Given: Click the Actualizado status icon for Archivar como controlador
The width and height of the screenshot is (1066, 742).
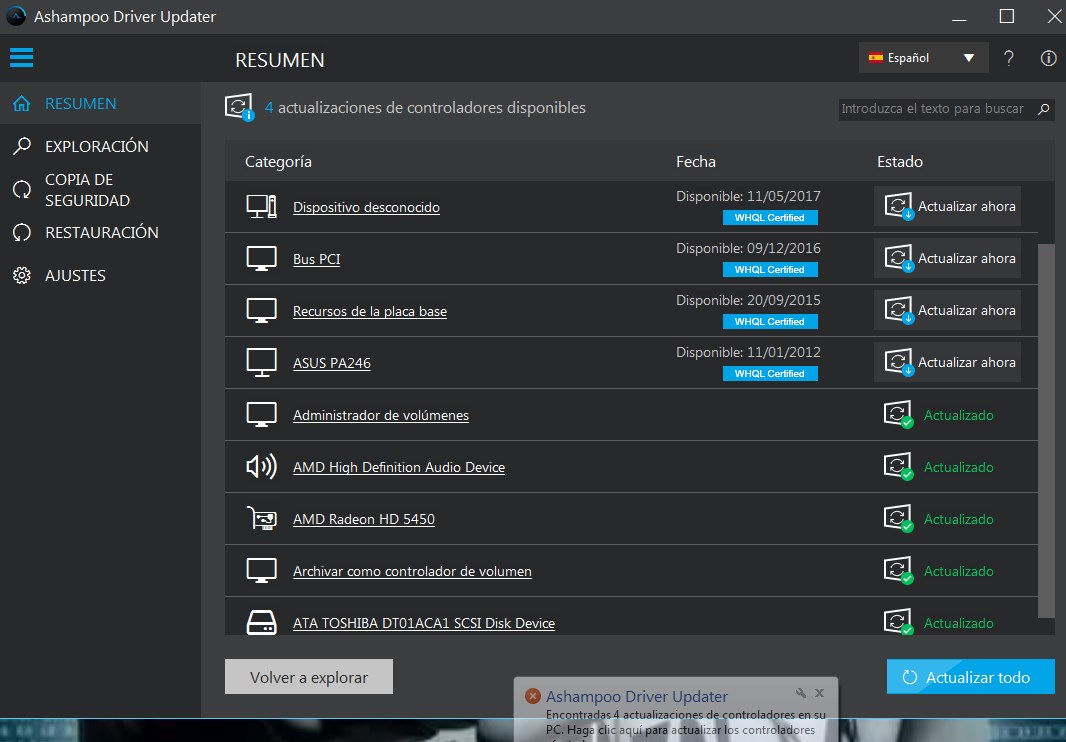Looking at the screenshot, I should click(898, 571).
